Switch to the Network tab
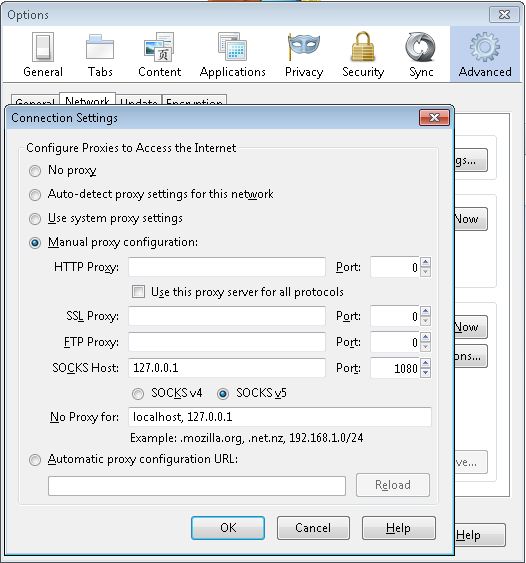526x563 pixels. click(87, 99)
